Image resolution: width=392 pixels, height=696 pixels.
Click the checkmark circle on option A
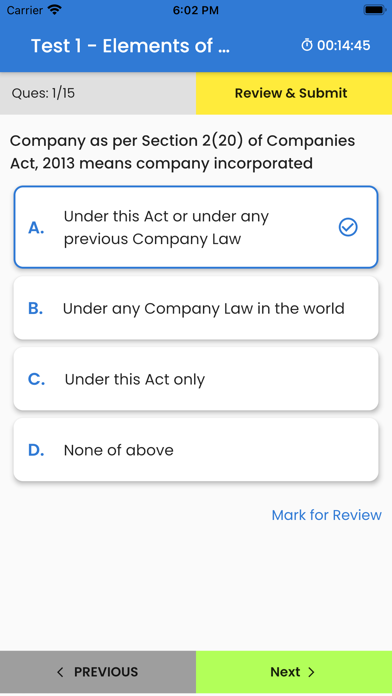tap(348, 227)
